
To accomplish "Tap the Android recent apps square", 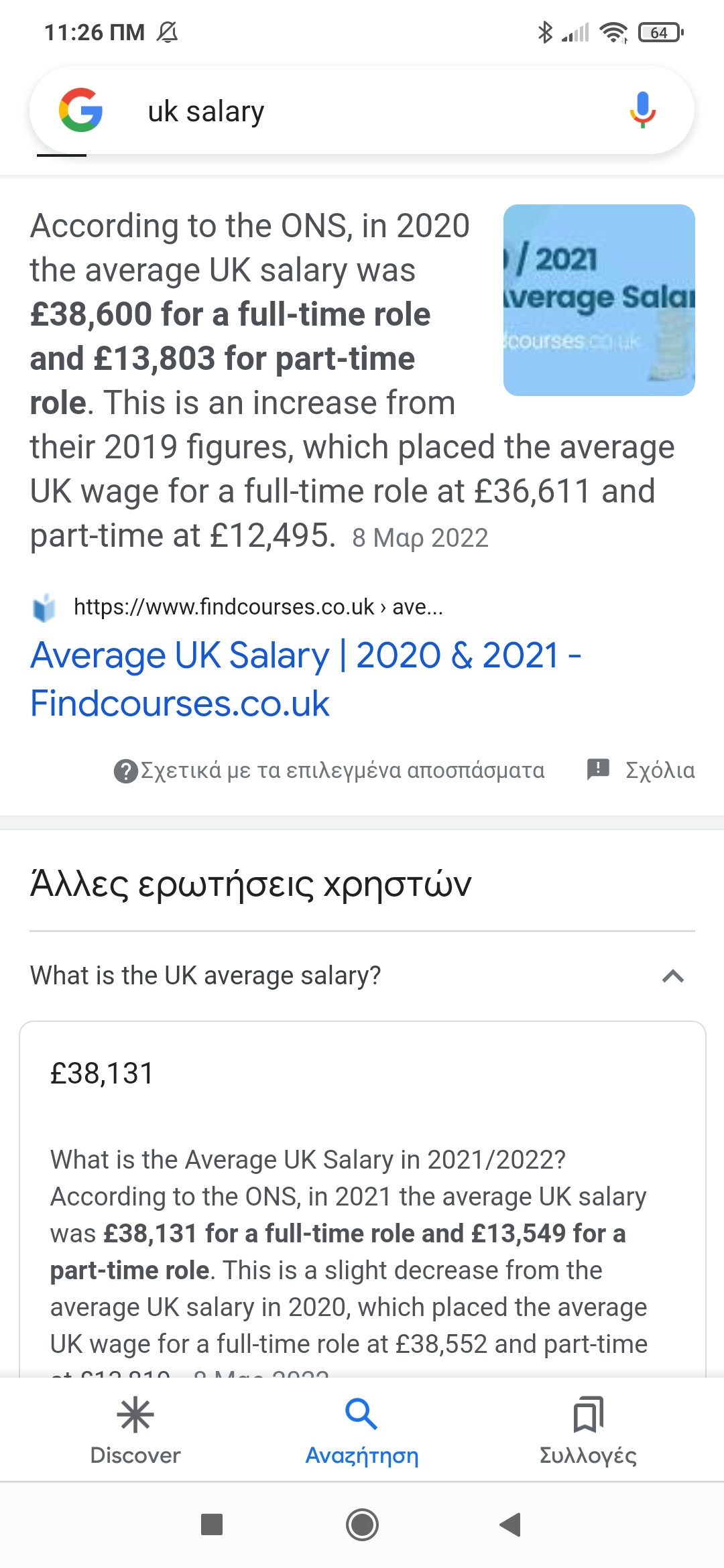I will (212, 1524).
